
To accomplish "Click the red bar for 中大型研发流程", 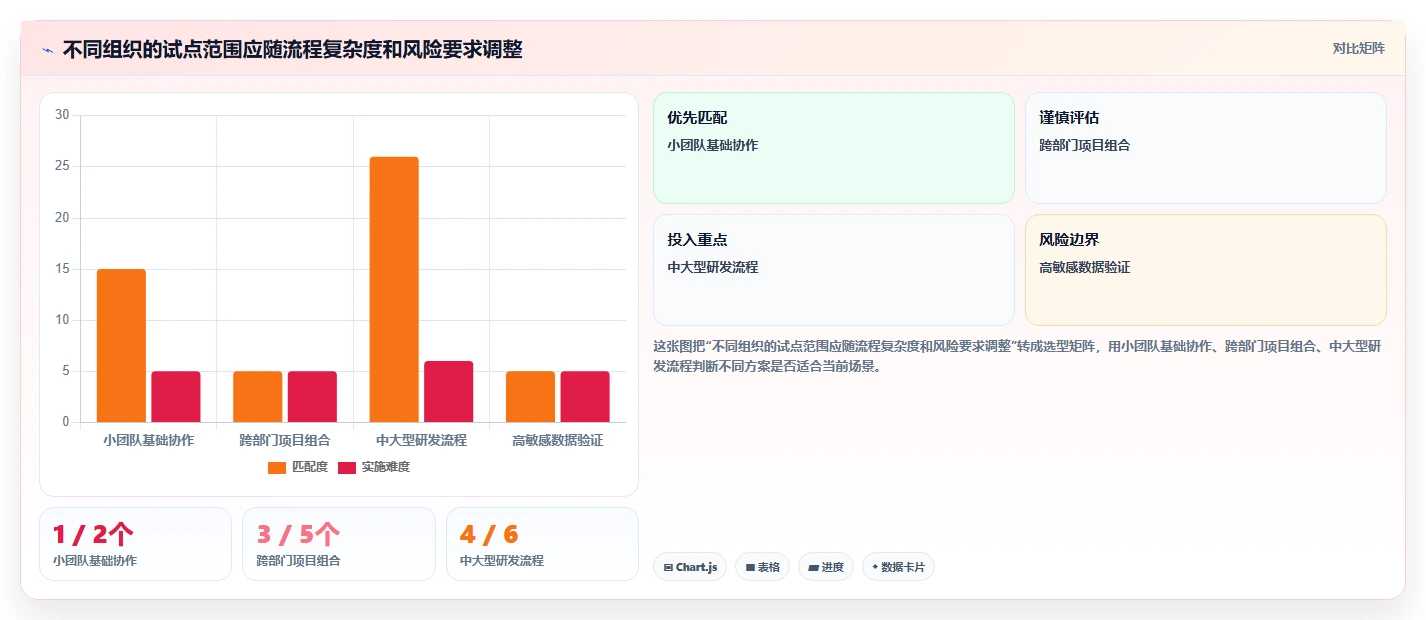I will (449, 391).
